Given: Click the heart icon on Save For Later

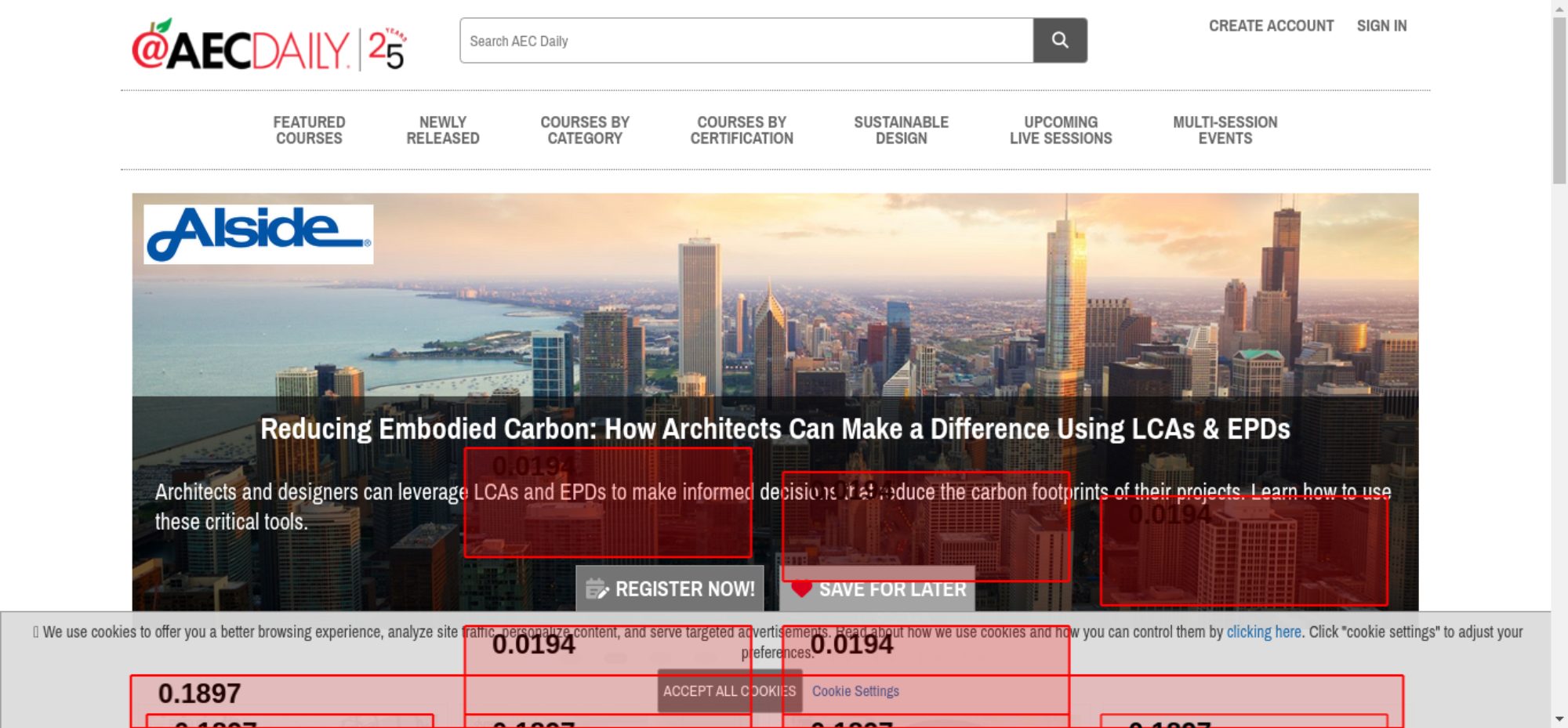Looking at the screenshot, I should tap(801, 589).
